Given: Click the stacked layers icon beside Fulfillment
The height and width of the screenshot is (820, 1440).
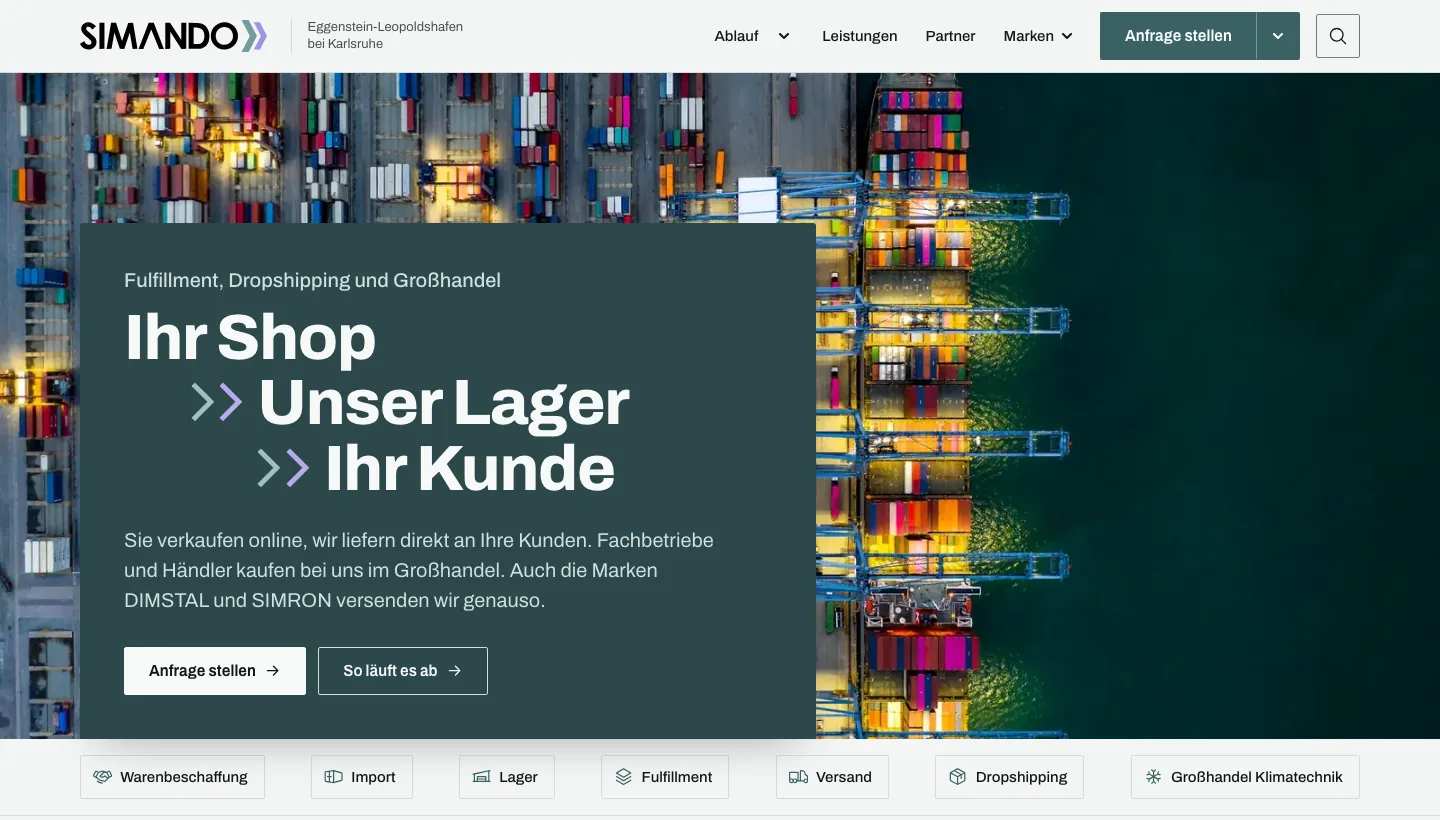Looking at the screenshot, I should (x=623, y=777).
